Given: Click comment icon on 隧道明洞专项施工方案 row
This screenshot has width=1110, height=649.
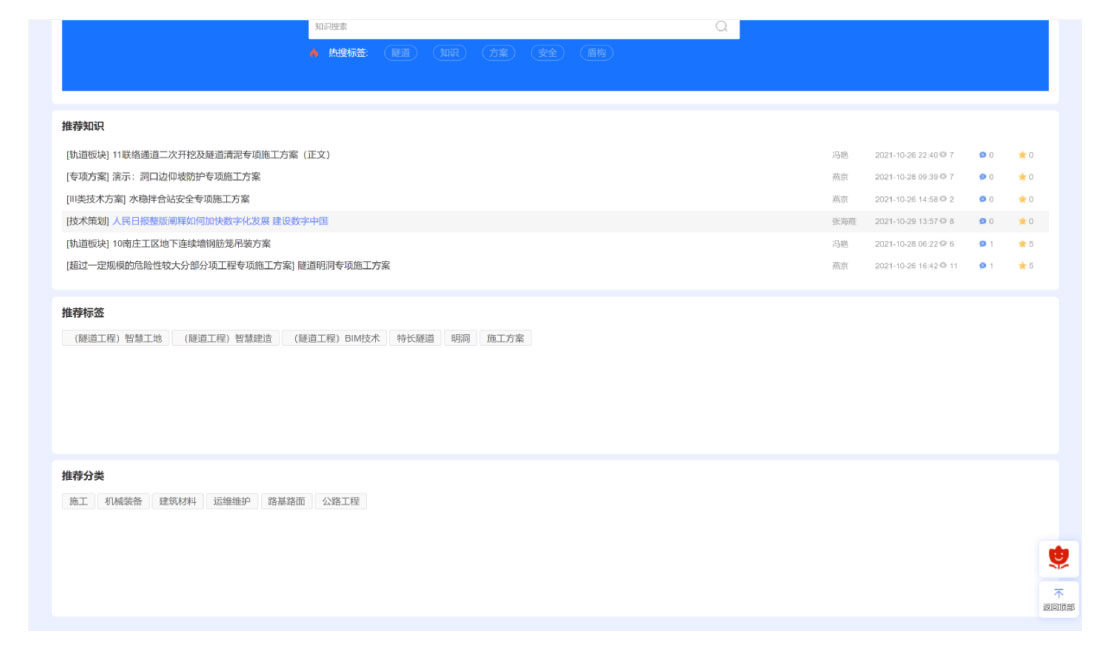Looking at the screenshot, I should (983, 266).
